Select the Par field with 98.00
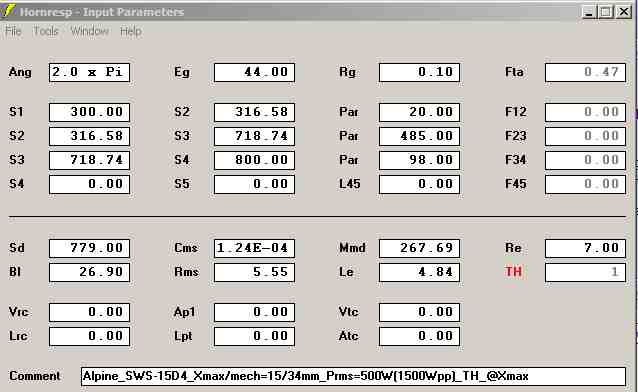The image size is (638, 392). 419,160
